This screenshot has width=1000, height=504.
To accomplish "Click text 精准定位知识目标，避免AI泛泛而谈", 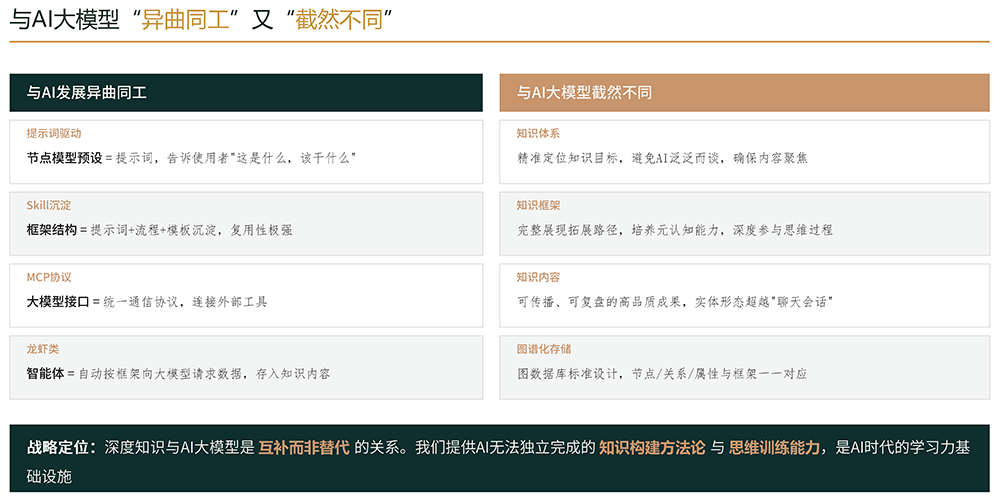I will (x=619, y=158).
